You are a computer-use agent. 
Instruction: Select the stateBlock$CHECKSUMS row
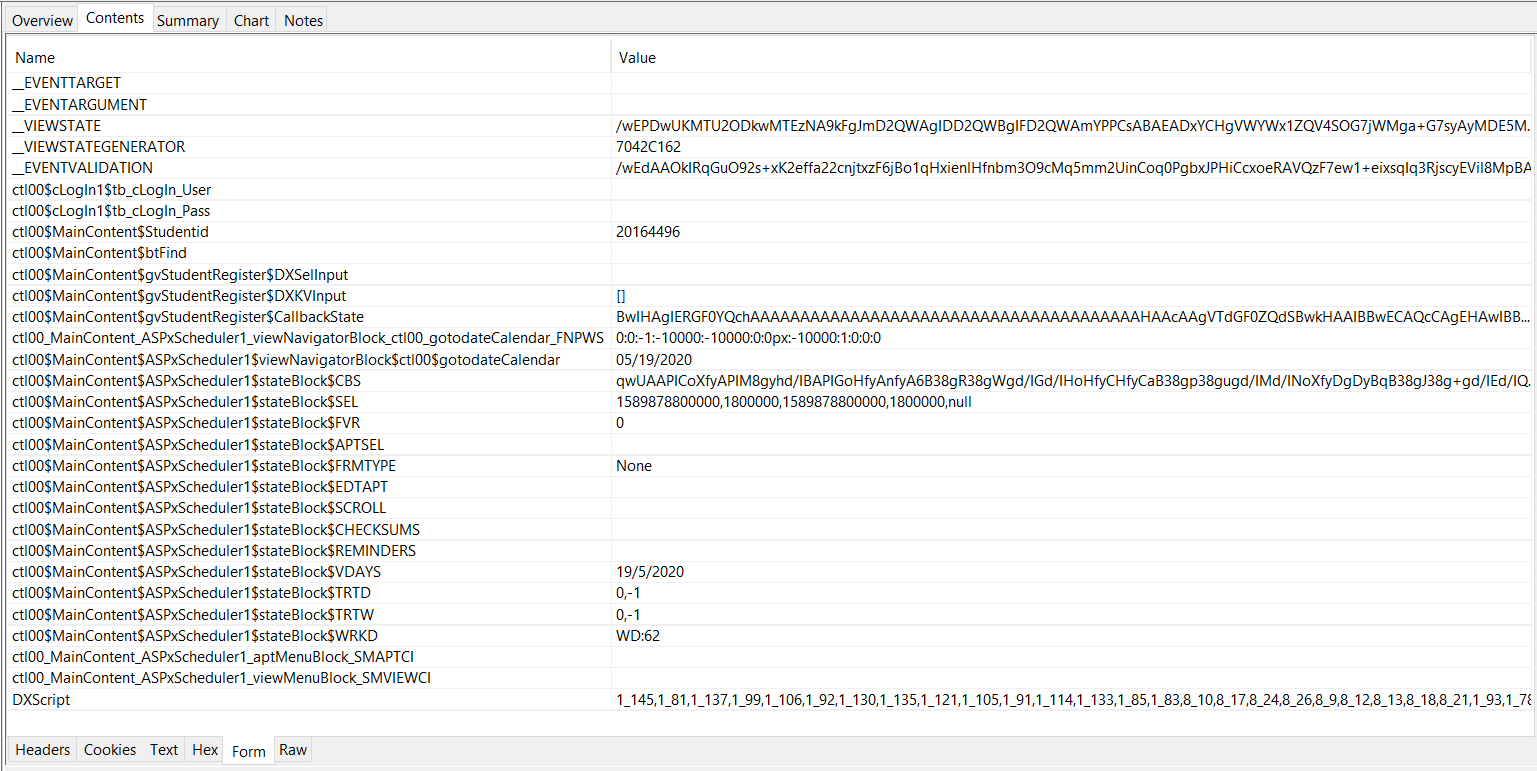pyautogui.click(x=770, y=529)
